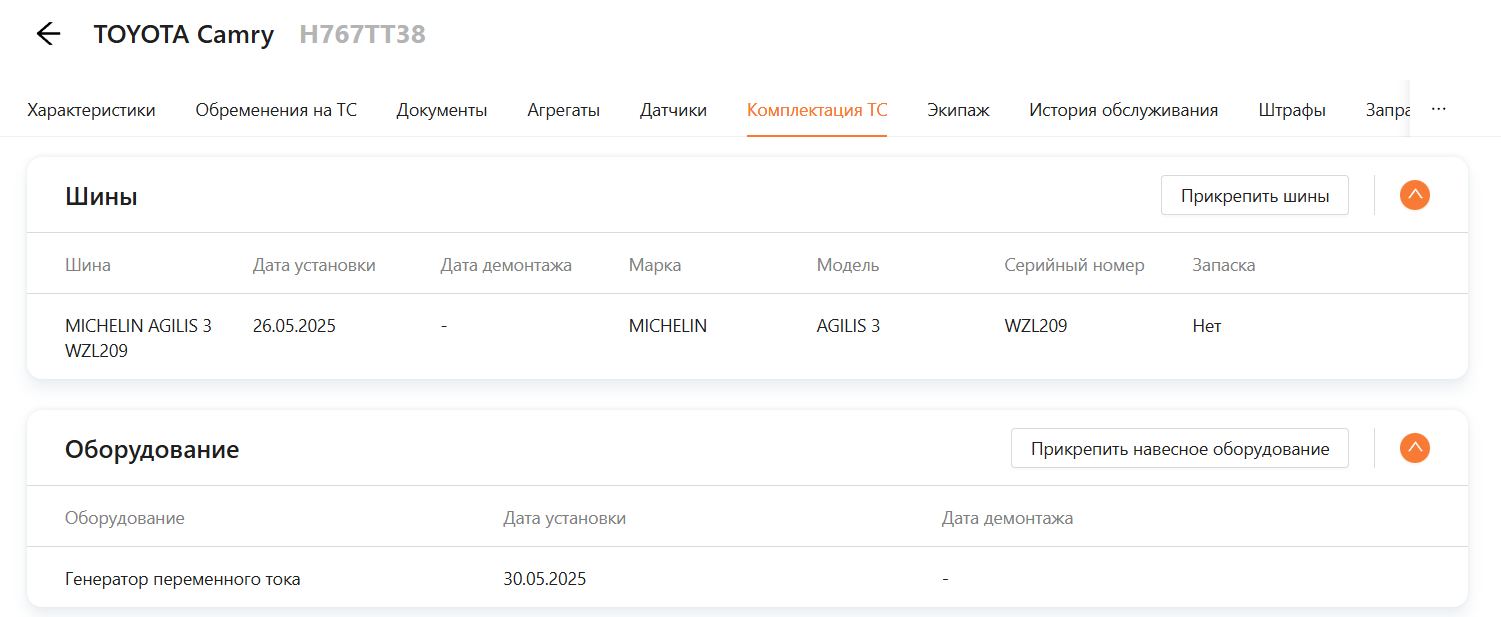Switch to the Характеристики tab
Viewport: 1501px width, 617px height.
point(91,110)
